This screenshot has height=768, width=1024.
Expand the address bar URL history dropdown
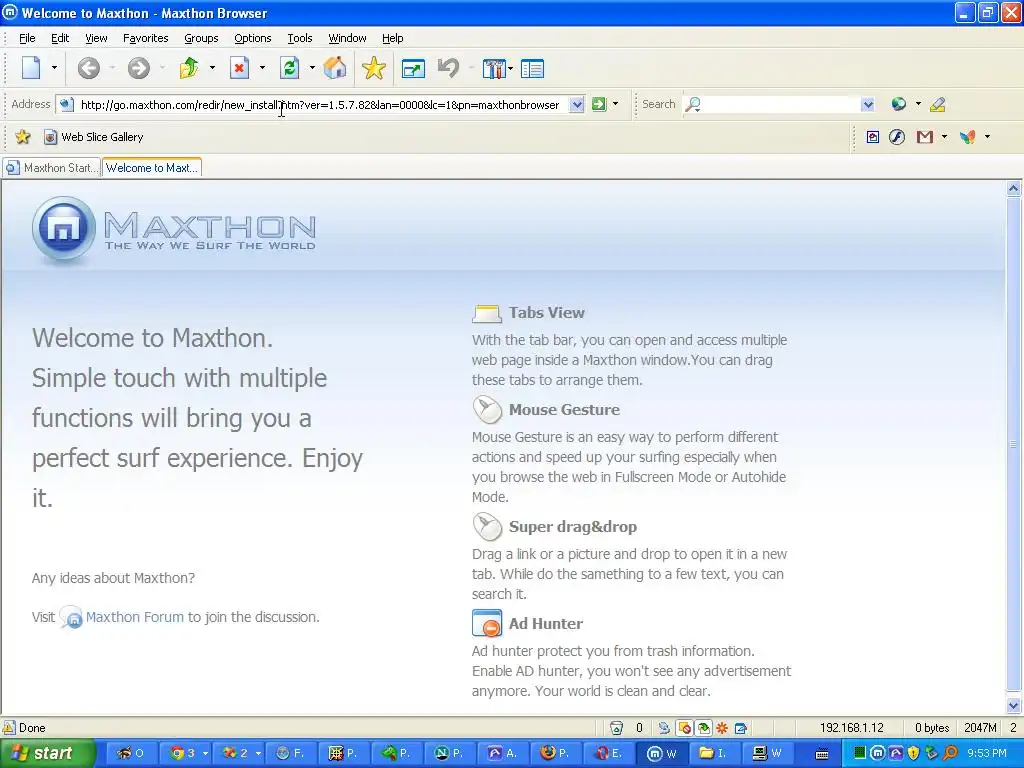click(x=576, y=104)
